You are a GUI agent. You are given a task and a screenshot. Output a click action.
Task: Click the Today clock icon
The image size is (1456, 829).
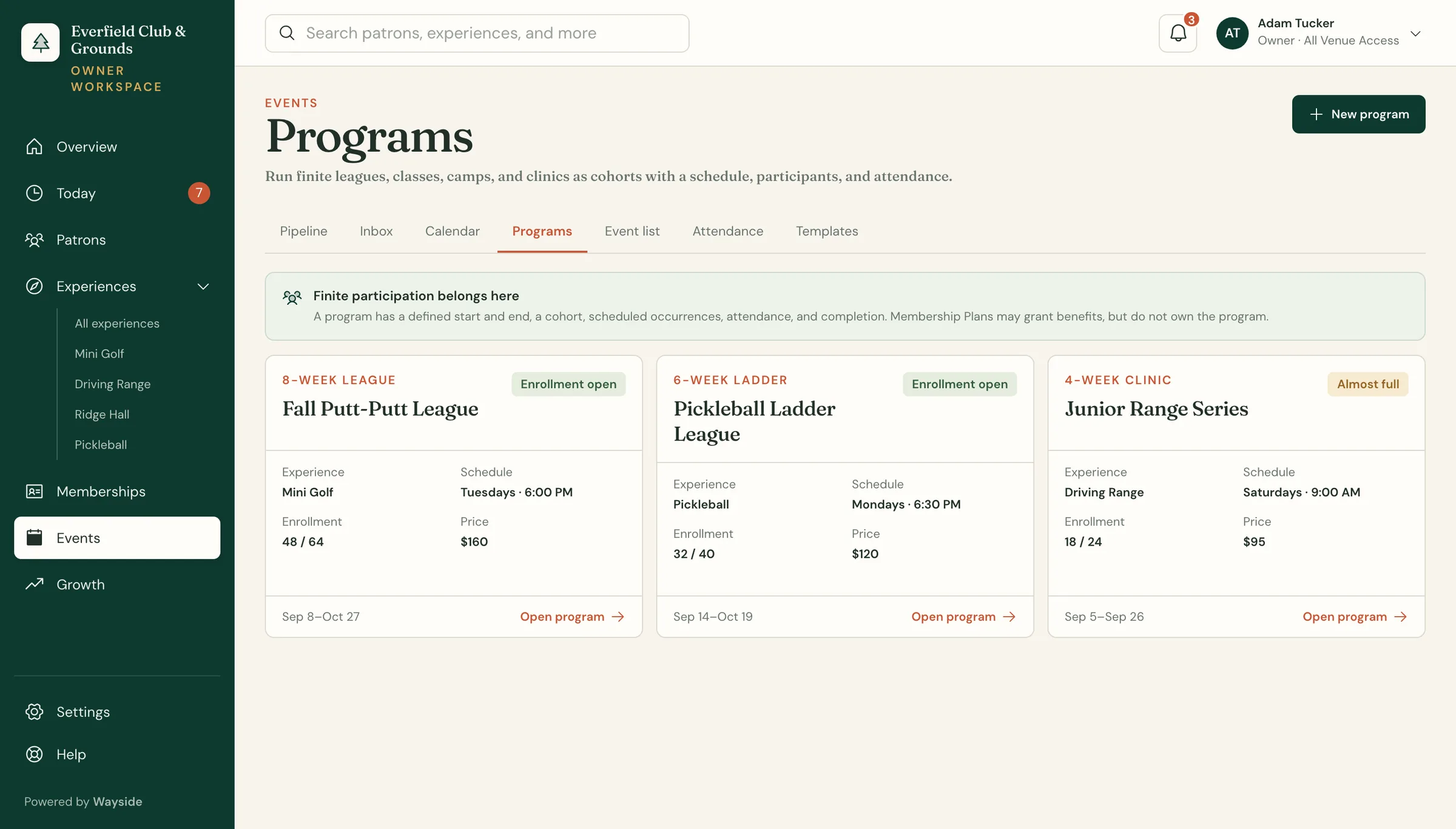(35, 193)
